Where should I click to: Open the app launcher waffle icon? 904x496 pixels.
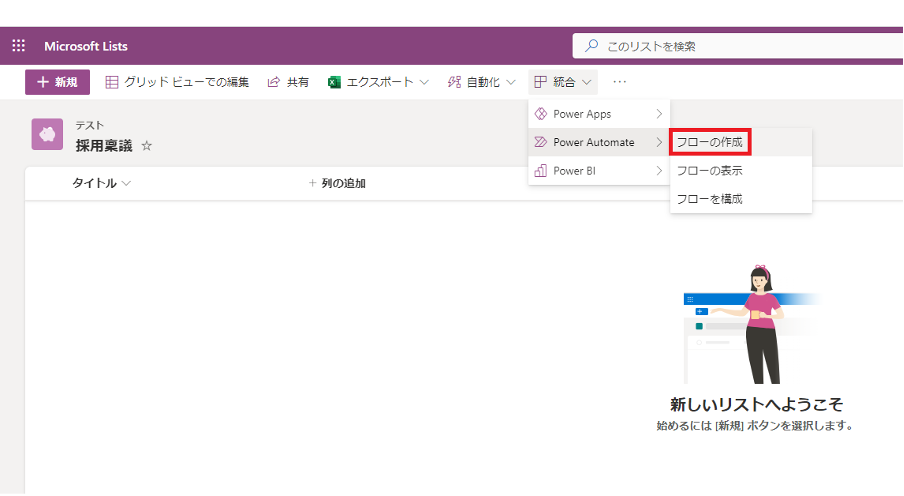tap(18, 46)
